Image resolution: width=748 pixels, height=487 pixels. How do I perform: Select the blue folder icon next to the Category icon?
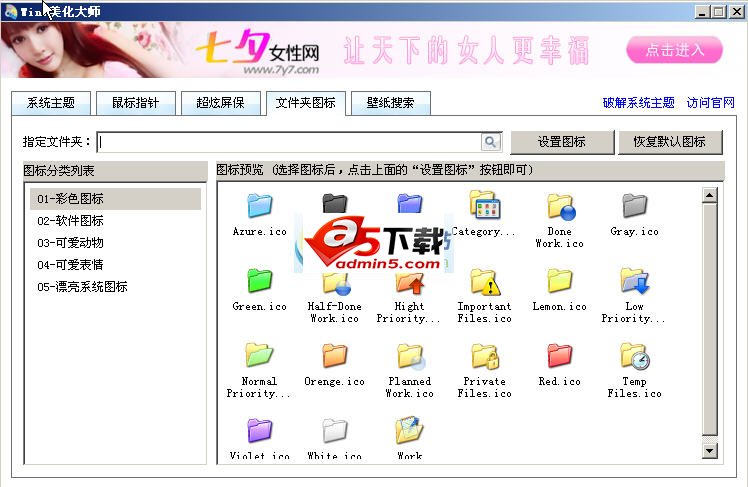click(x=410, y=203)
